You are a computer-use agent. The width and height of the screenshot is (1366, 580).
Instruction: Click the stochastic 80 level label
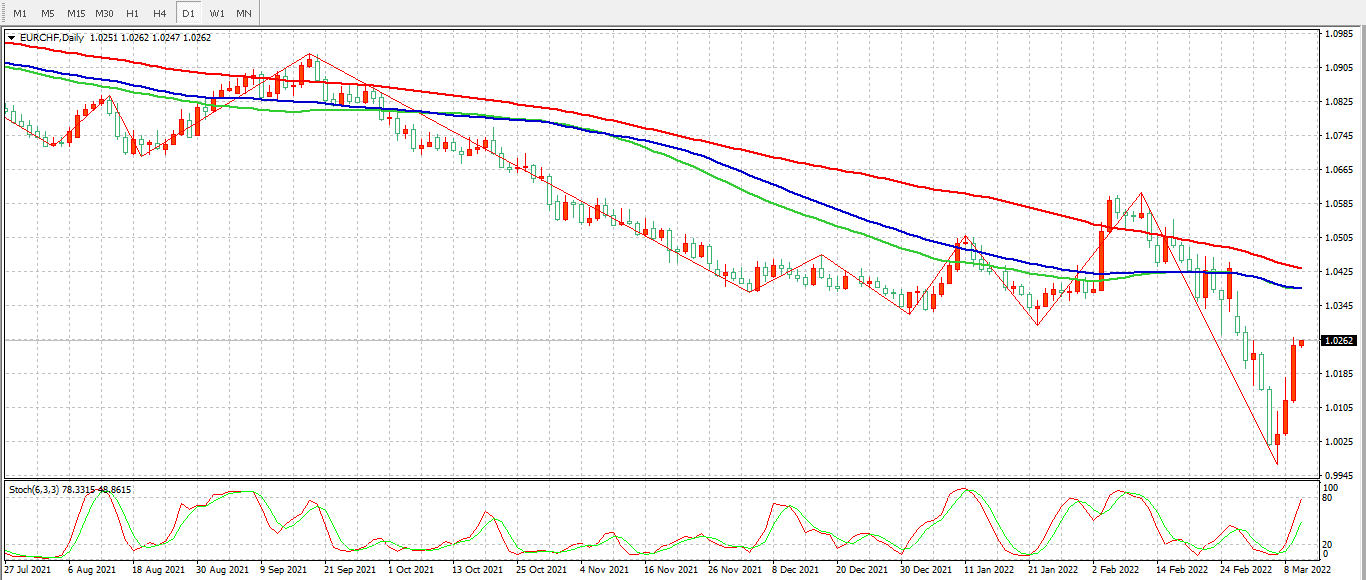point(1326,497)
